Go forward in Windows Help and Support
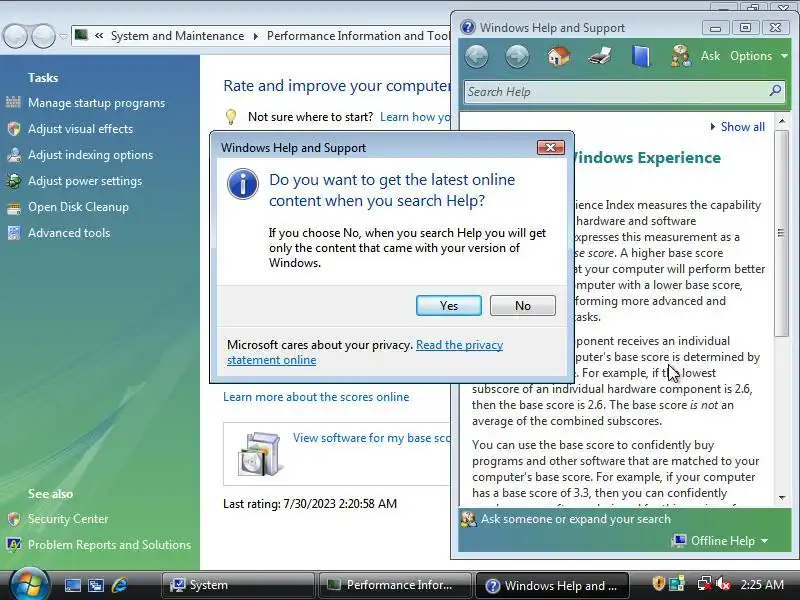The width and height of the screenshot is (800, 600). (x=517, y=56)
